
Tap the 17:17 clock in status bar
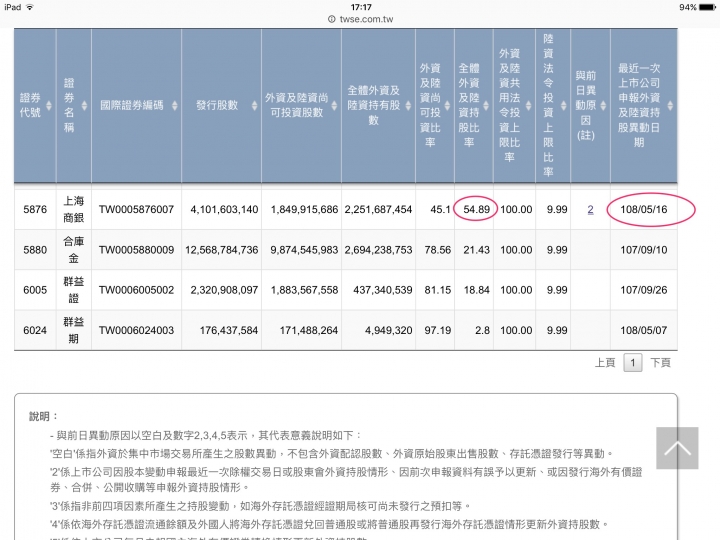click(361, 7)
